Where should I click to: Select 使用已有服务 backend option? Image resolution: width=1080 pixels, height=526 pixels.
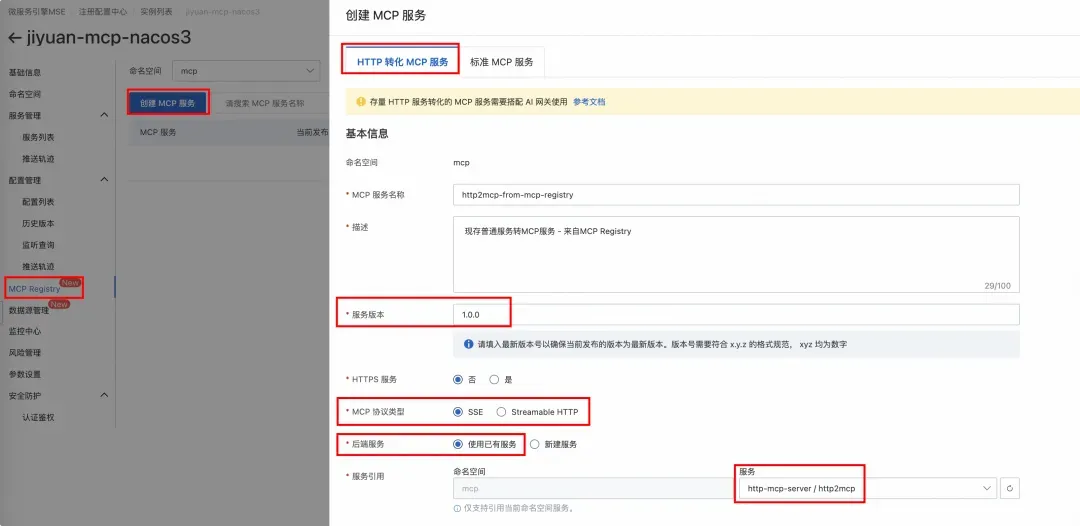(x=457, y=444)
